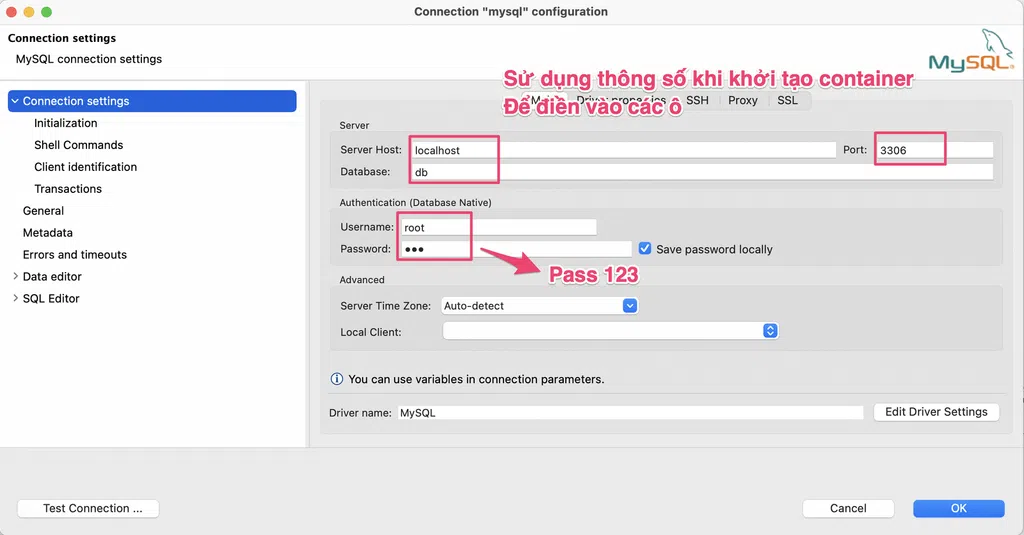Minimize the configuration window
The image size is (1024, 535).
point(29,12)
